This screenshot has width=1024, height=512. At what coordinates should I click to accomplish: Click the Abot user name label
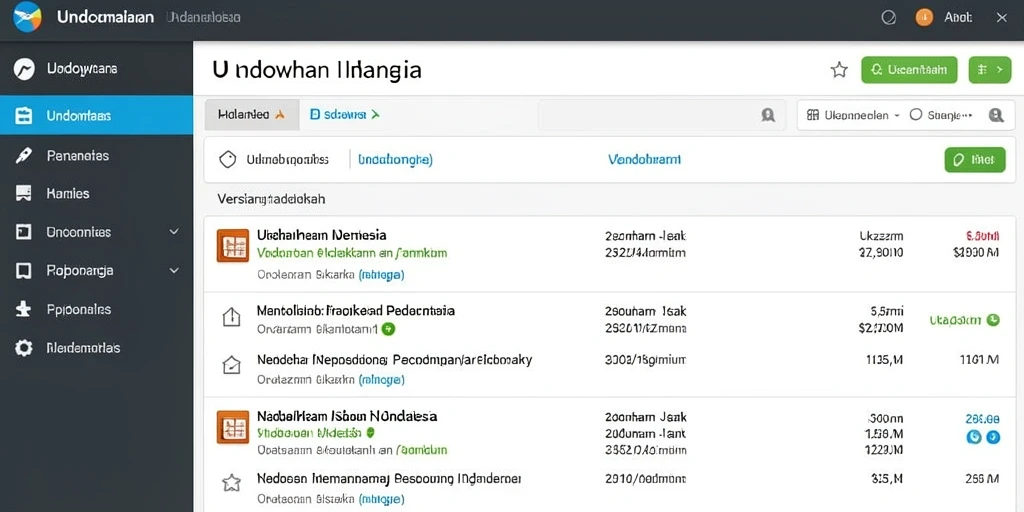[x=958, y=18]
